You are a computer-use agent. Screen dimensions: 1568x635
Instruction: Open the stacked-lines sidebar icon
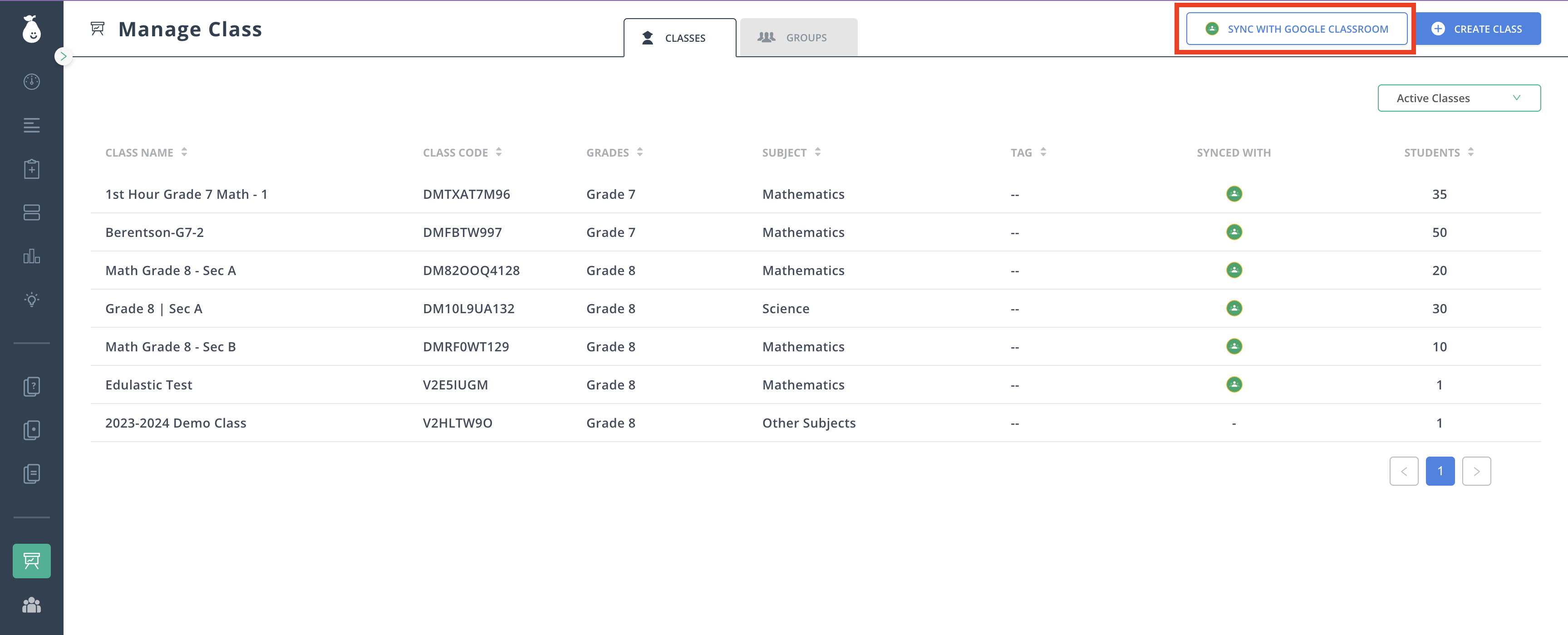pyautogui.click(x=32, y=125)
